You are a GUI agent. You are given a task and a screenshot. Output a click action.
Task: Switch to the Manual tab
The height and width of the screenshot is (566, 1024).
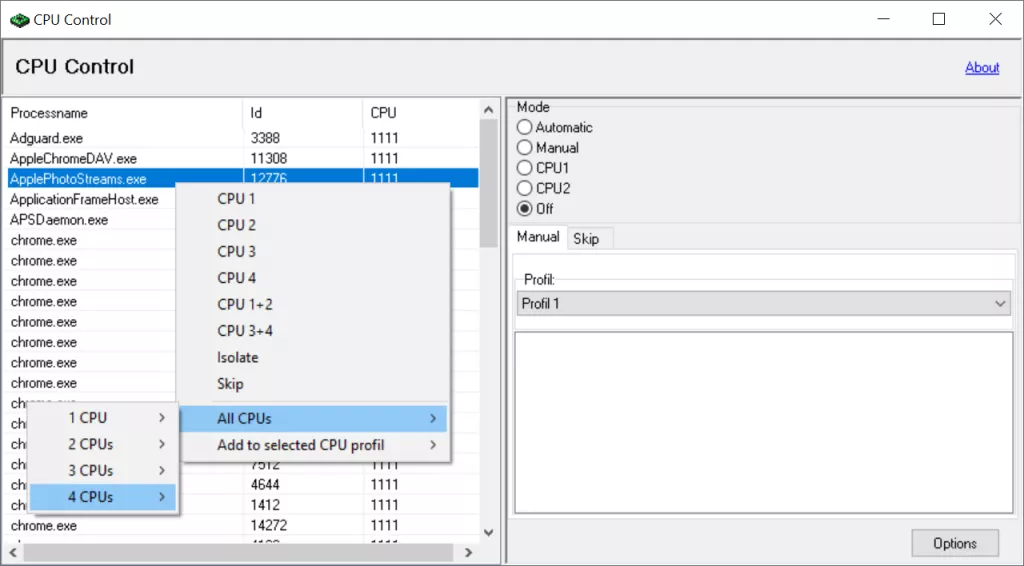click(x=537, y=237)
